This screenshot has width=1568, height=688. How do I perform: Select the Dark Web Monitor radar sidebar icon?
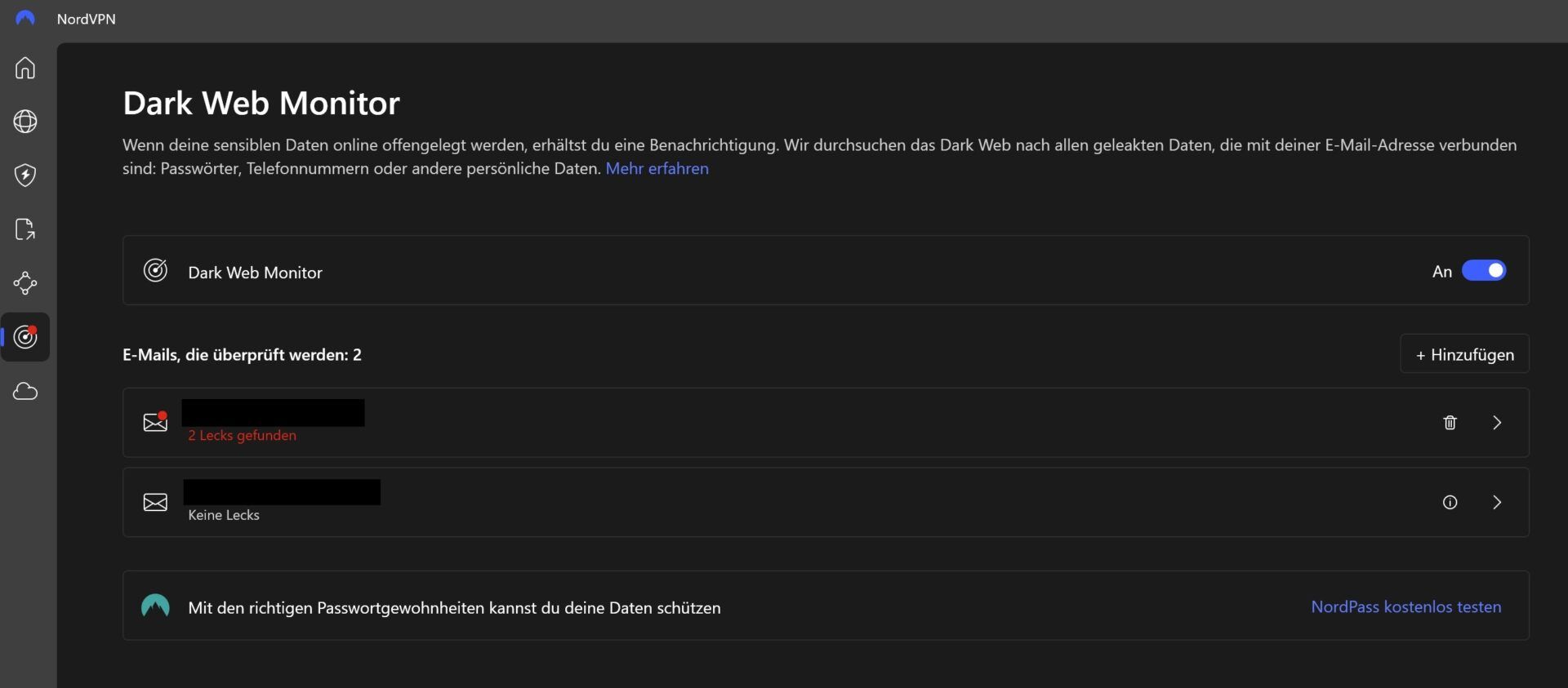pyautogui.click(x=25, y=337)
